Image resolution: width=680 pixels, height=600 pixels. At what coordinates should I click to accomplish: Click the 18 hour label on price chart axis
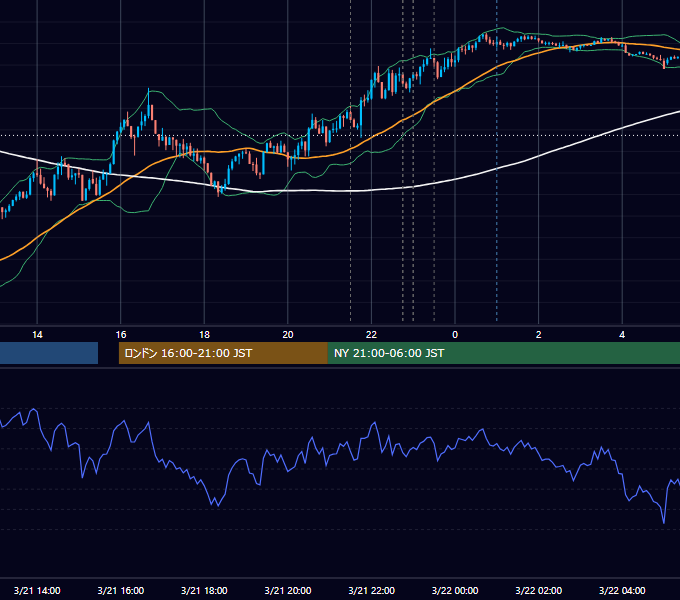click(x=204, y=335)
